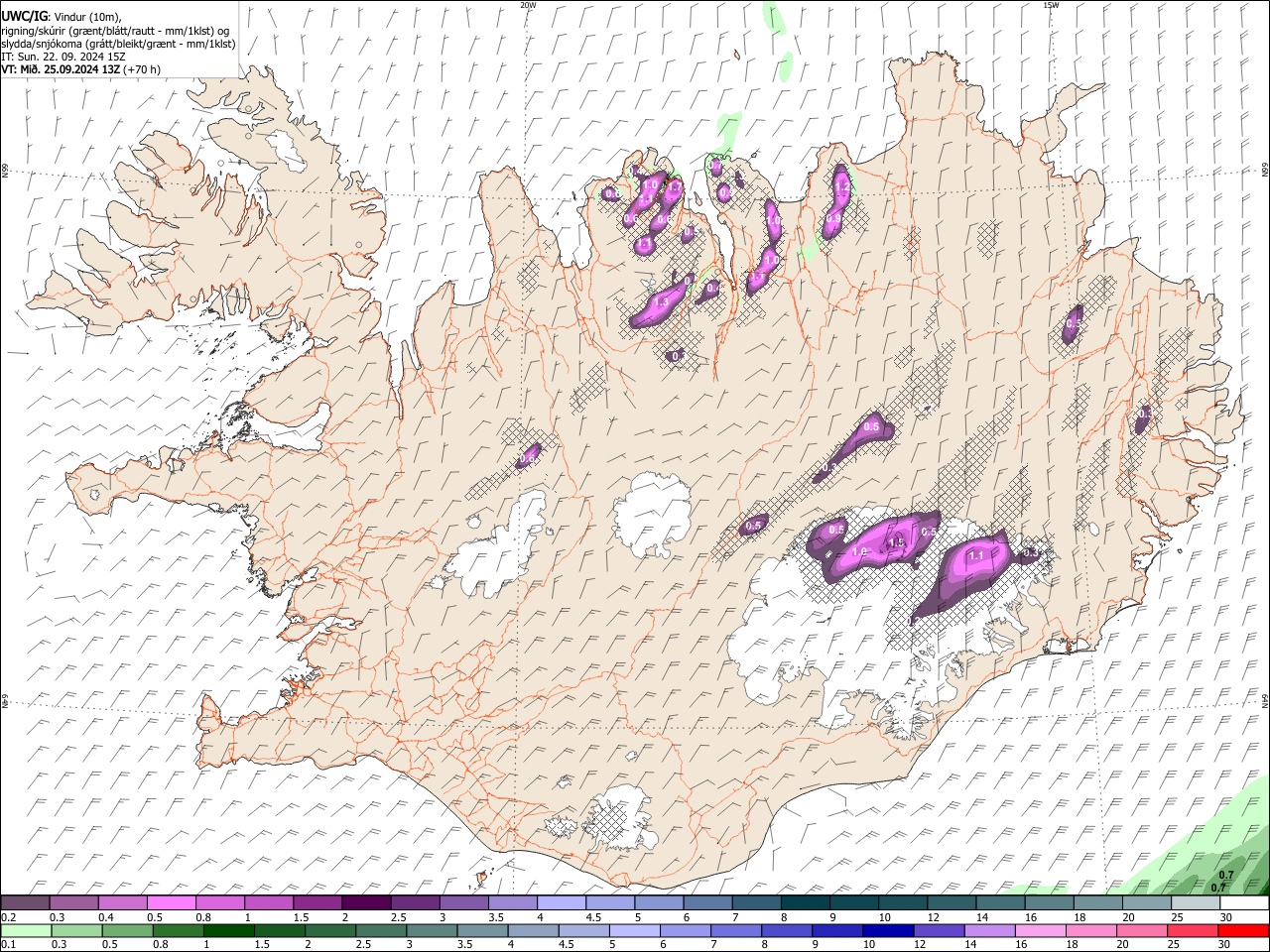Pick upper legend lavender swatch between 4 and 4.5
The image size is (1270, 952).
(561, 903)
